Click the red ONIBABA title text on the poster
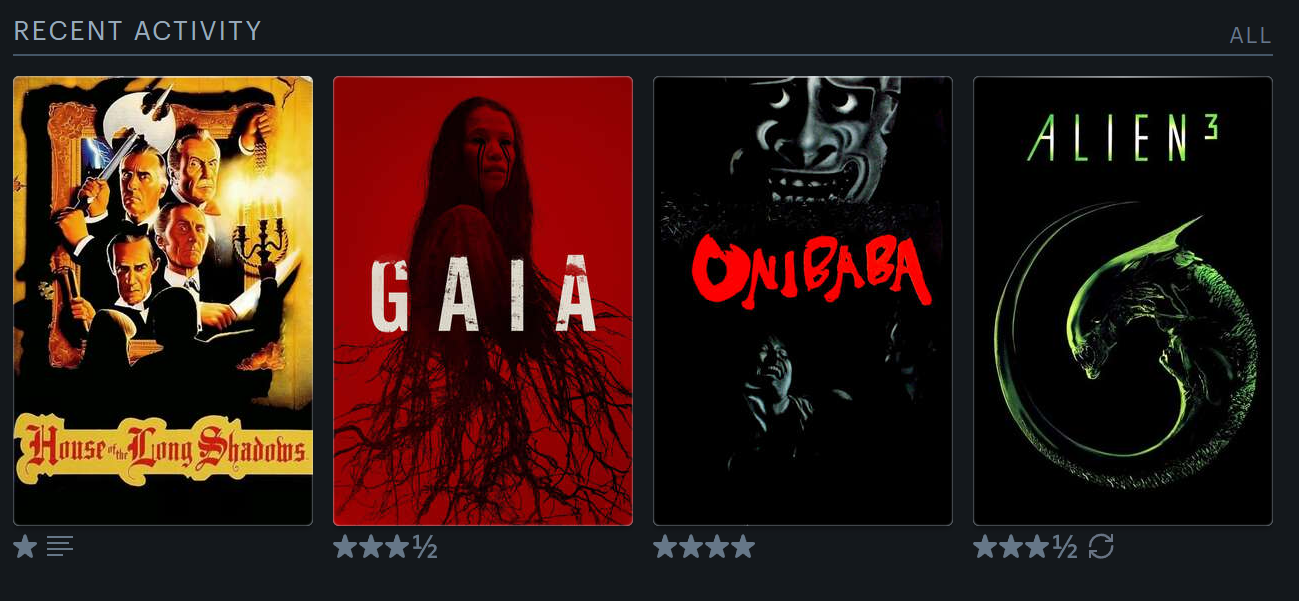The width and height of the screenshot is (1299, 601). (812, 271)
